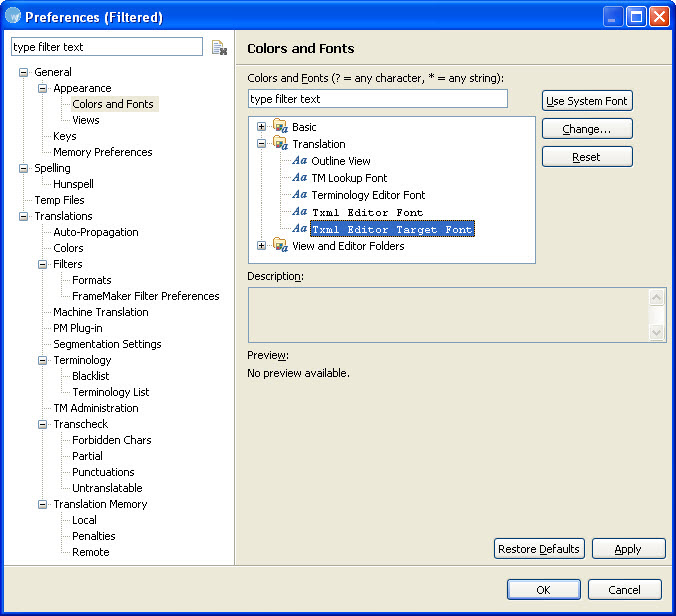Collapse the Translation fonts category
Image resolution: width=676 pixels, height=616 pixels.
(x=262, y=144)
